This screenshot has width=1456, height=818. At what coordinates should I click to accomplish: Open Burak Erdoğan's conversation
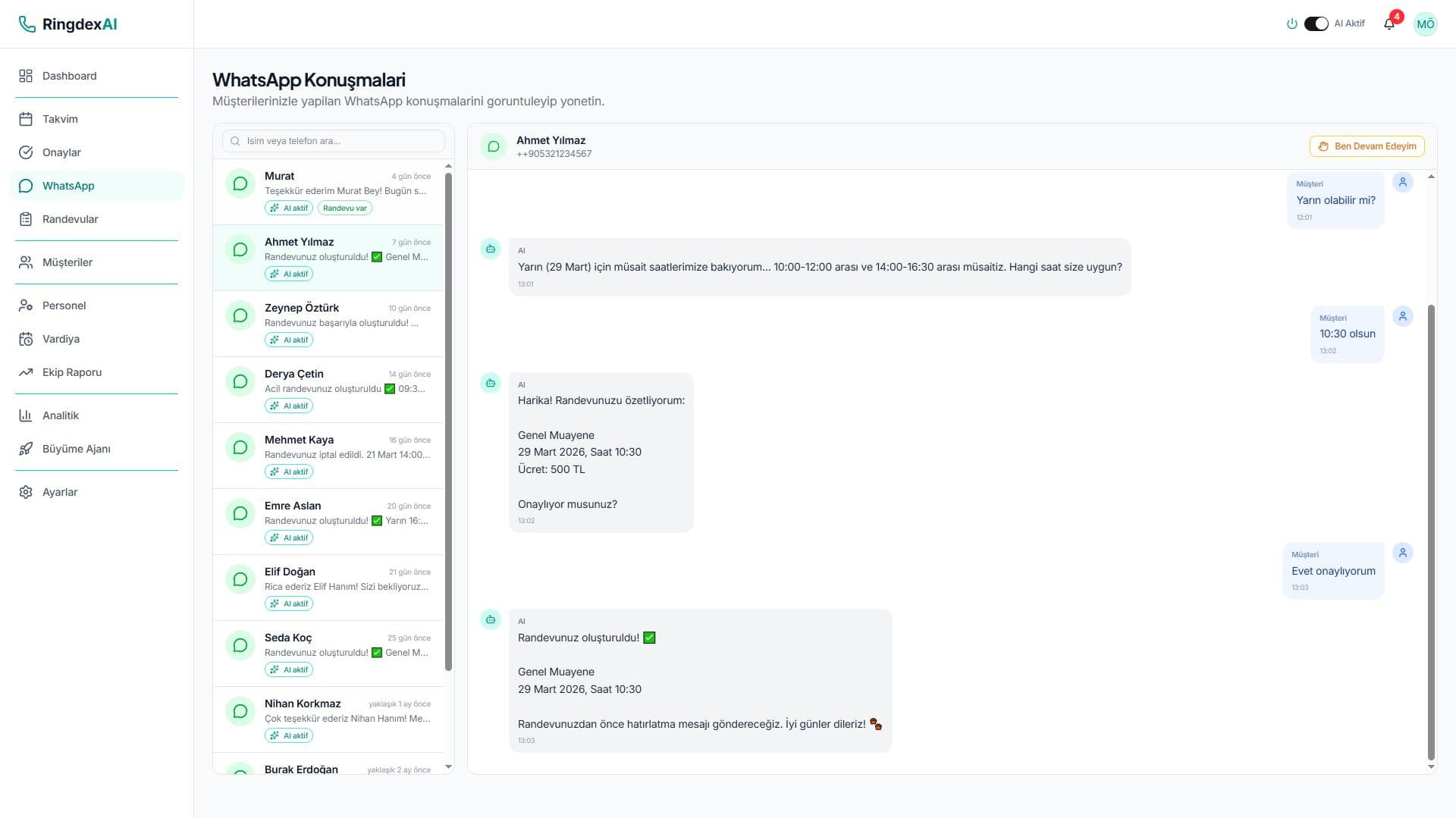point(328,764)
